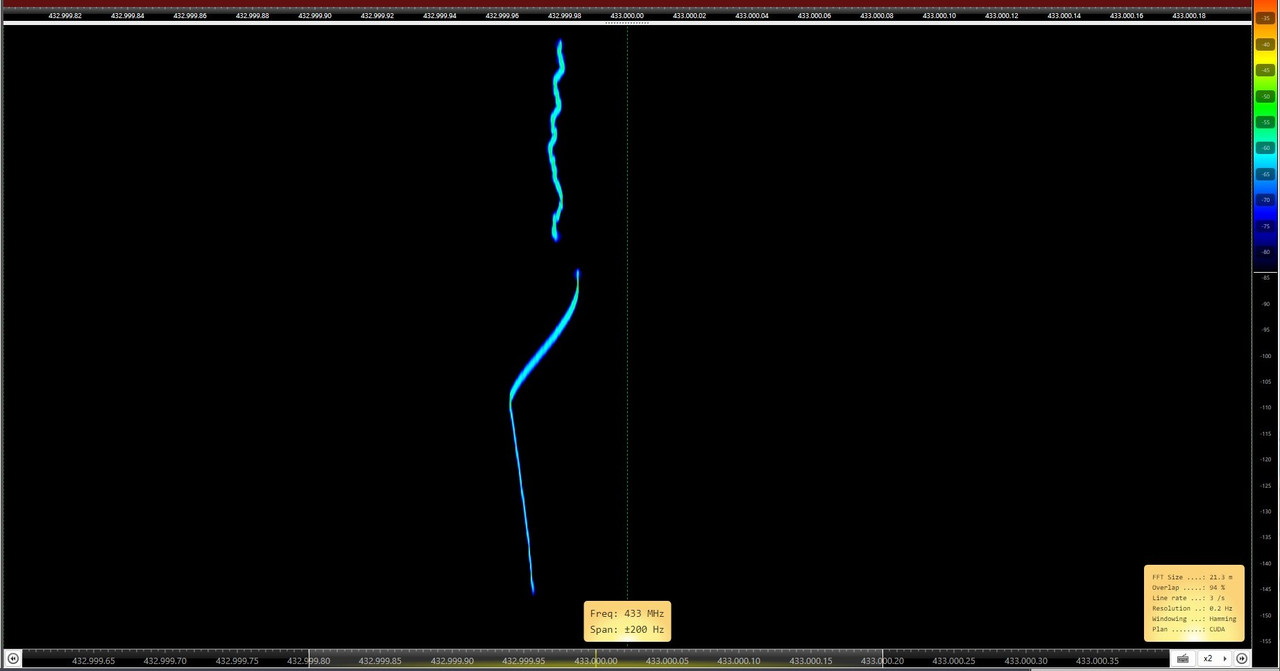Open the keyboard/radio icon beside x2
1280x671 pixels.
click(x=1183, y=658)
